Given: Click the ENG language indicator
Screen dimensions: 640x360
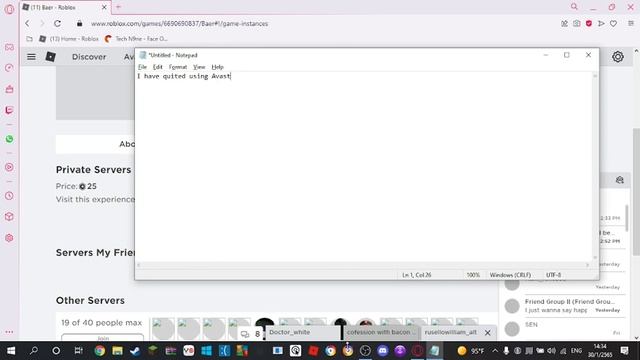Looking at the screenshot, I should click(x=576, y=351).
